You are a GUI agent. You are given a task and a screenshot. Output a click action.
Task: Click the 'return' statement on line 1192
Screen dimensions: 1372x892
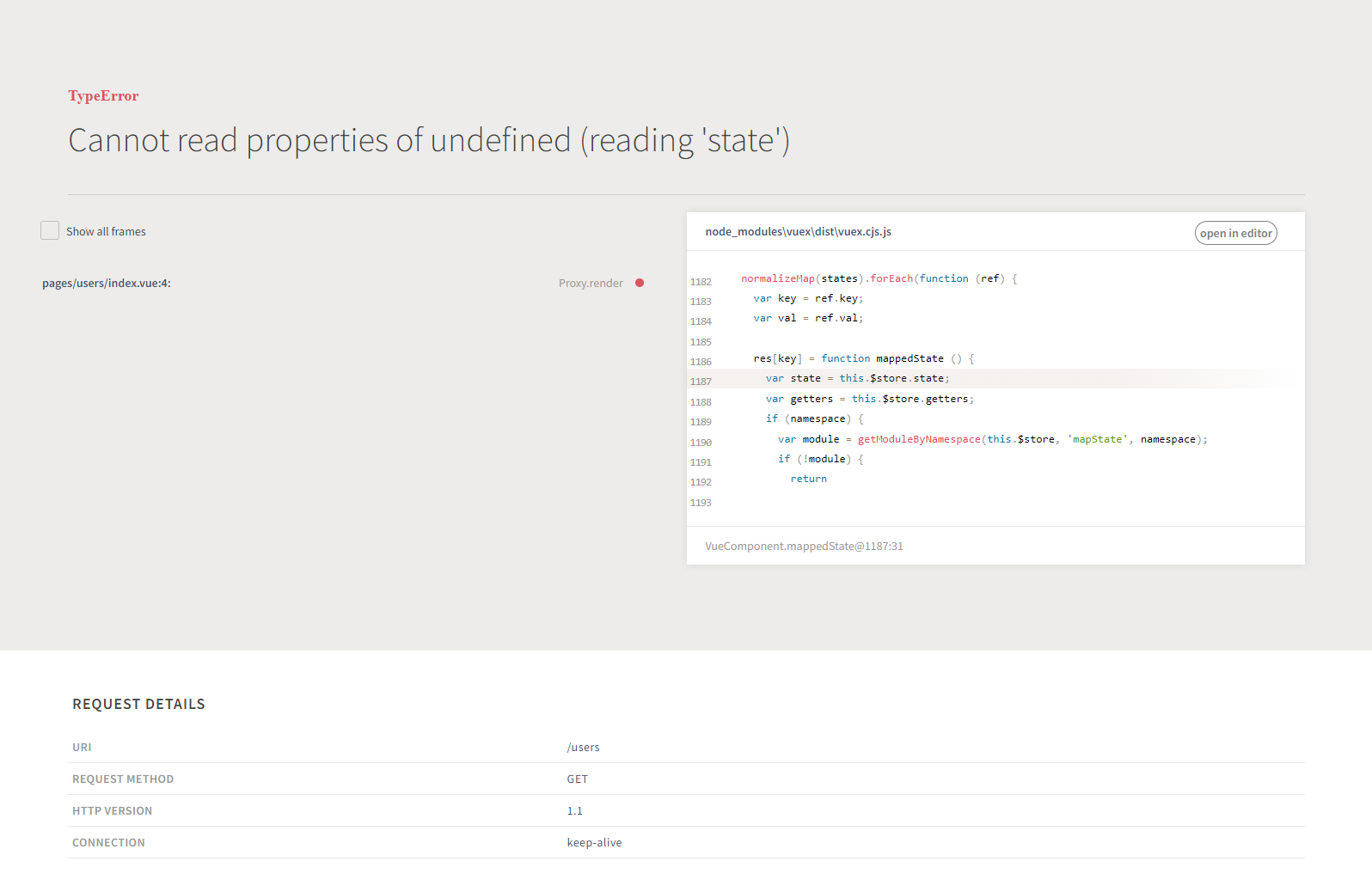pyautogui.click(x=808, y=479)
